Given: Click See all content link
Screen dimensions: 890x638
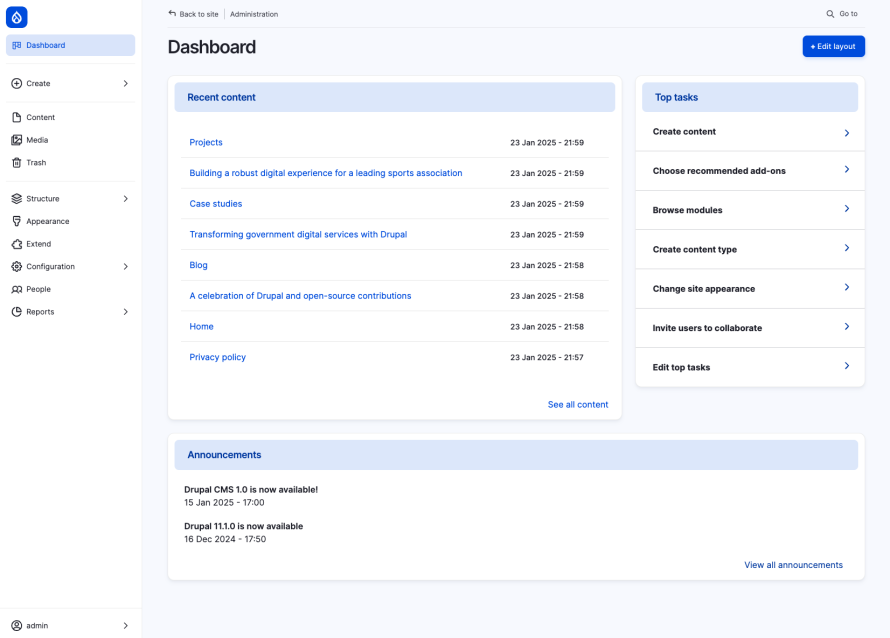Looking at the screenshot, I should [578, 405].
